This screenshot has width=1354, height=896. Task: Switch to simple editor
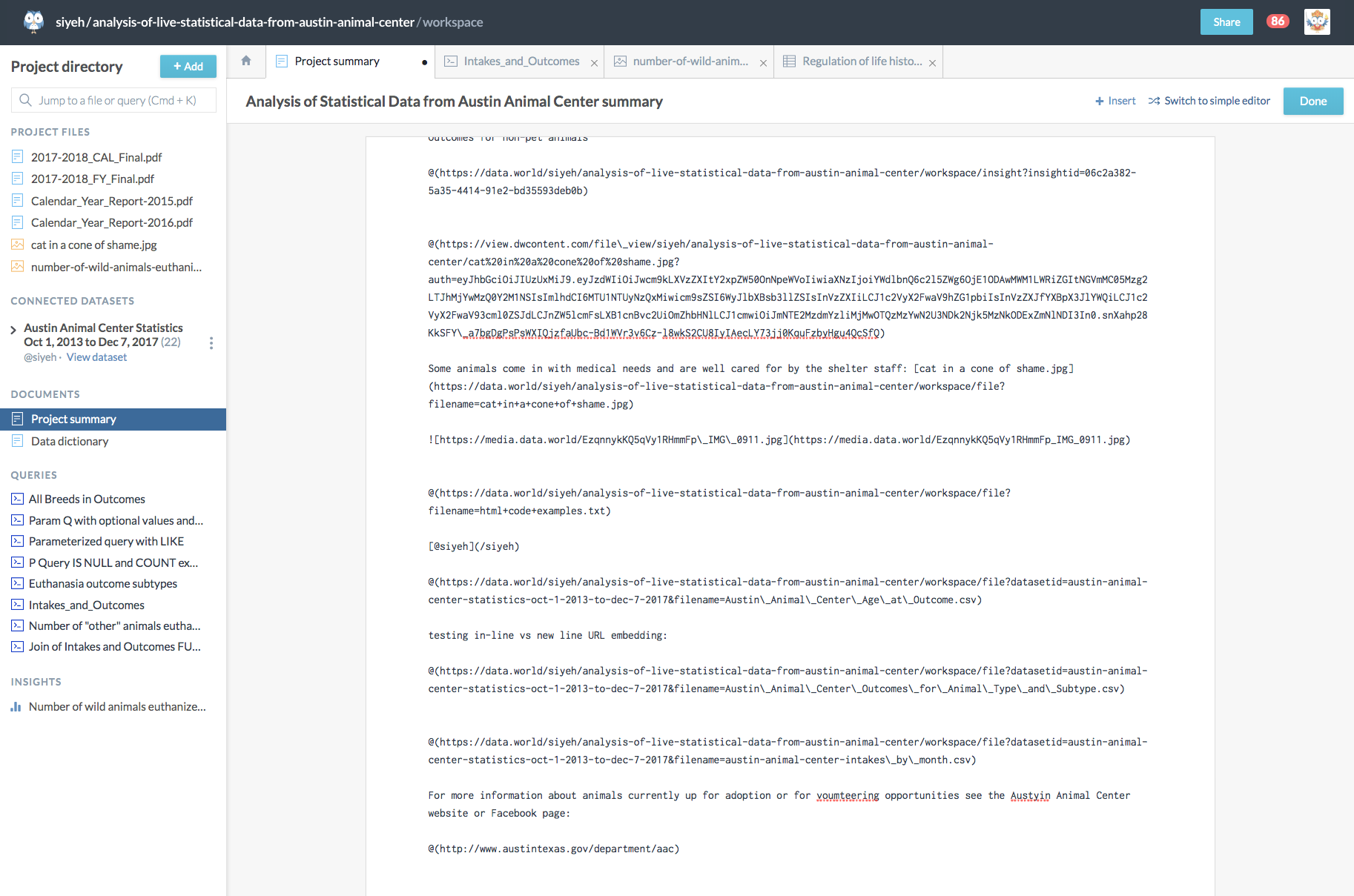[1209, 101]
